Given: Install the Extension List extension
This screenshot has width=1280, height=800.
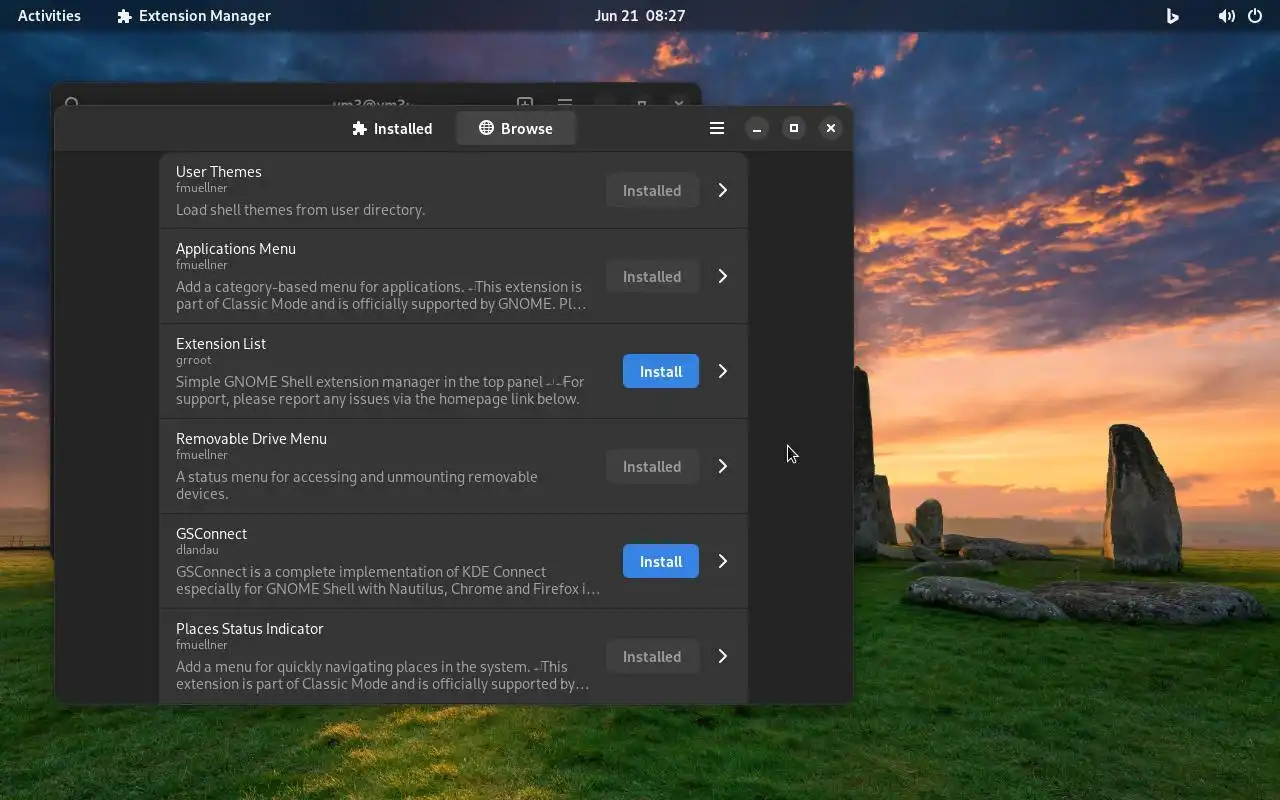Looking at the screenshot, I should coord(661,371).
